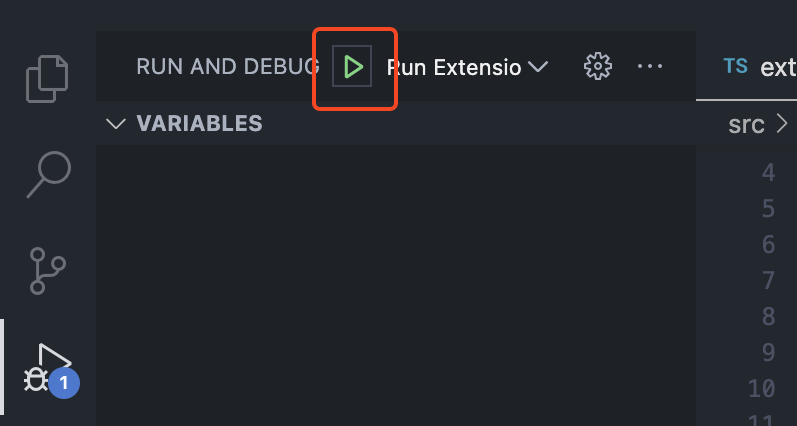
Task: Select line number 4 in editor gutter
Action: pyautogui.click(x=769, y=173)
